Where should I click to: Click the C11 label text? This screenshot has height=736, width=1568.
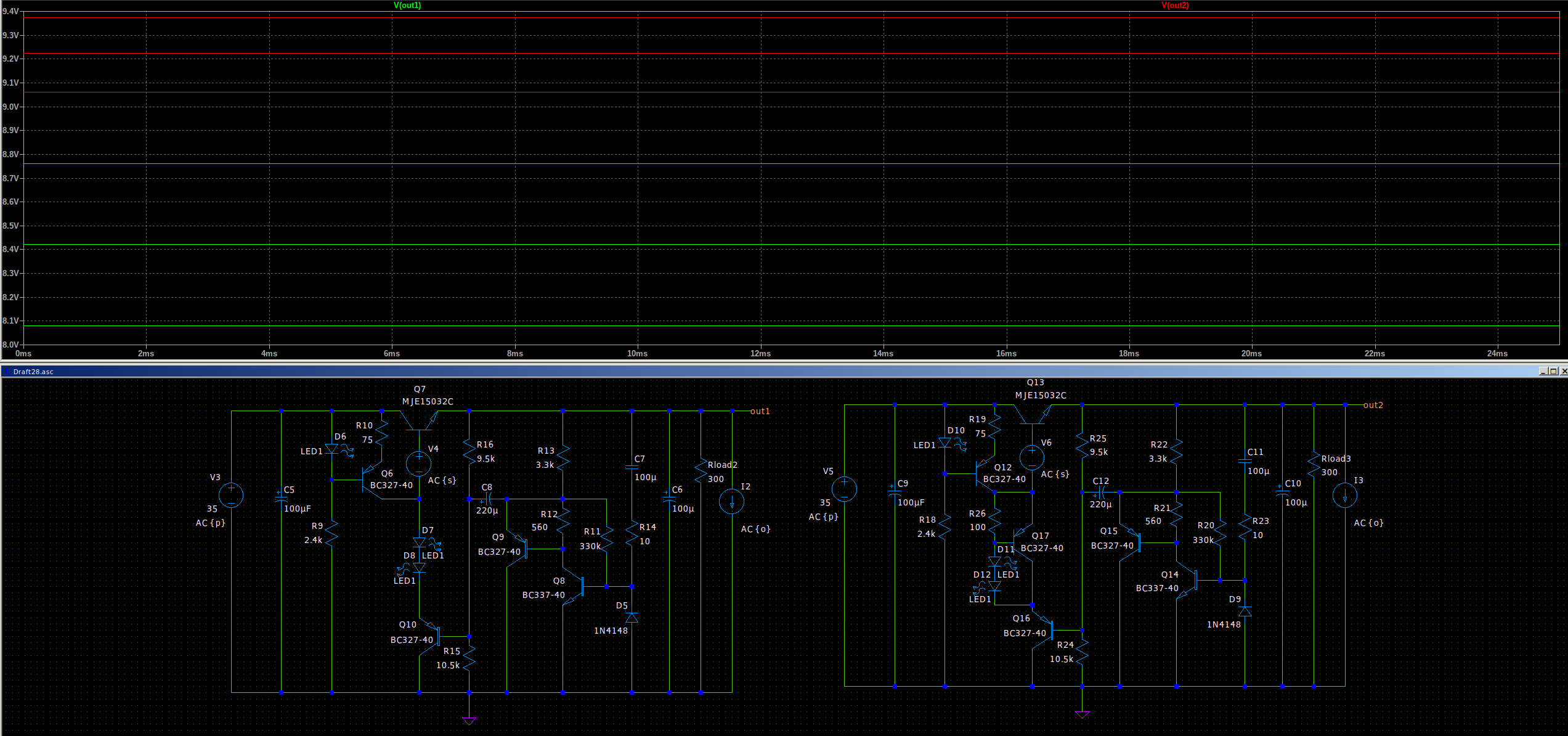(x=1255, y=452)
